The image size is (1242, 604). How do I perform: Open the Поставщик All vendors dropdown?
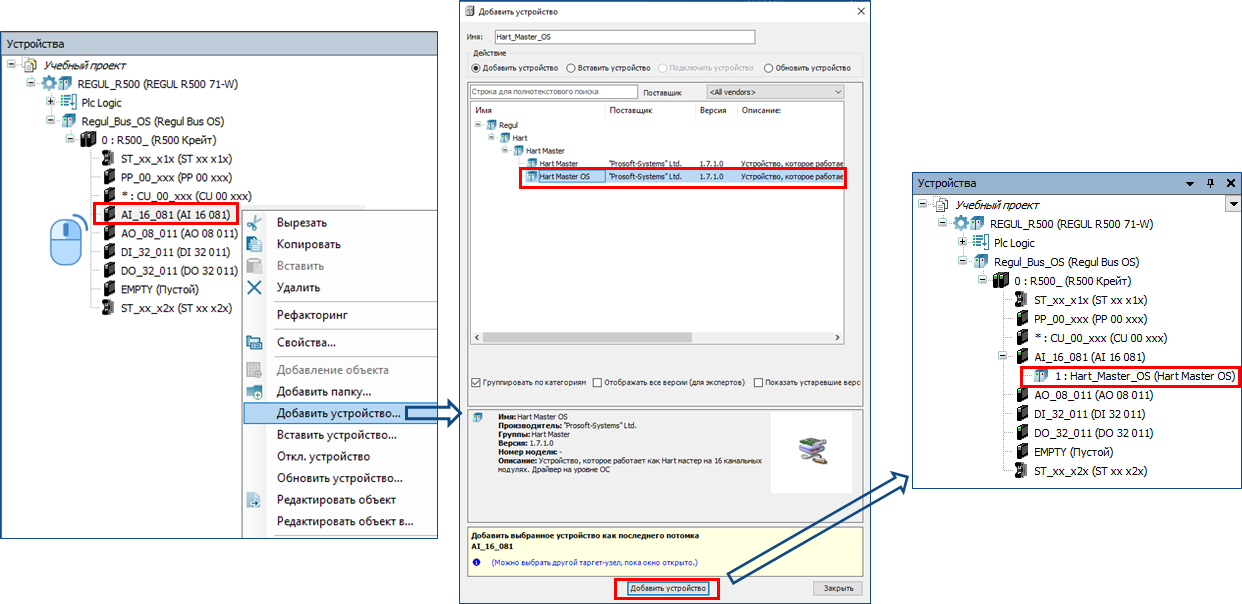click(x=774, y=92)
